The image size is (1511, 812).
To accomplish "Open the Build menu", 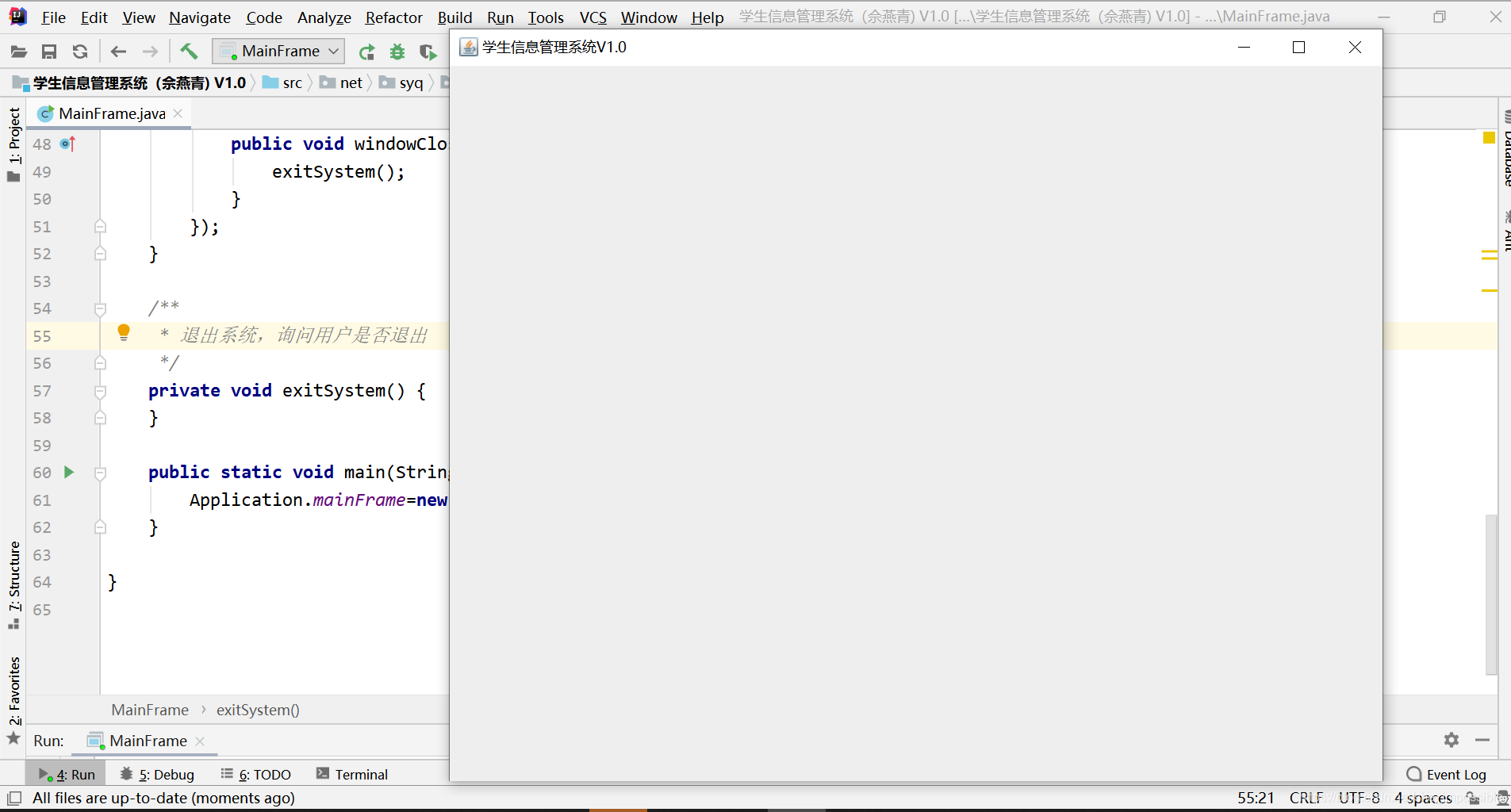I will (x=454, y=17).
